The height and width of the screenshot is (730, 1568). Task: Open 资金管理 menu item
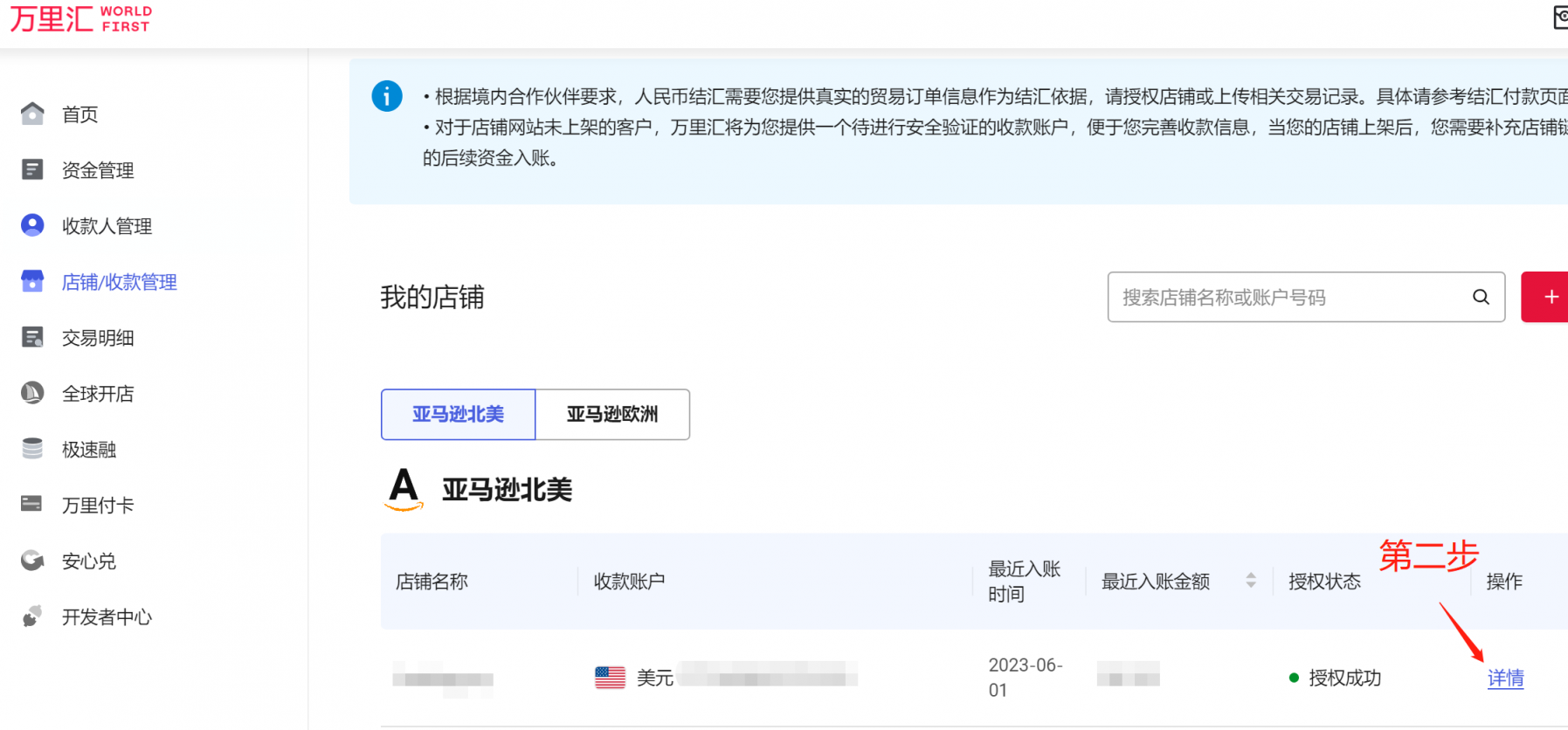[x=98, y=170]
